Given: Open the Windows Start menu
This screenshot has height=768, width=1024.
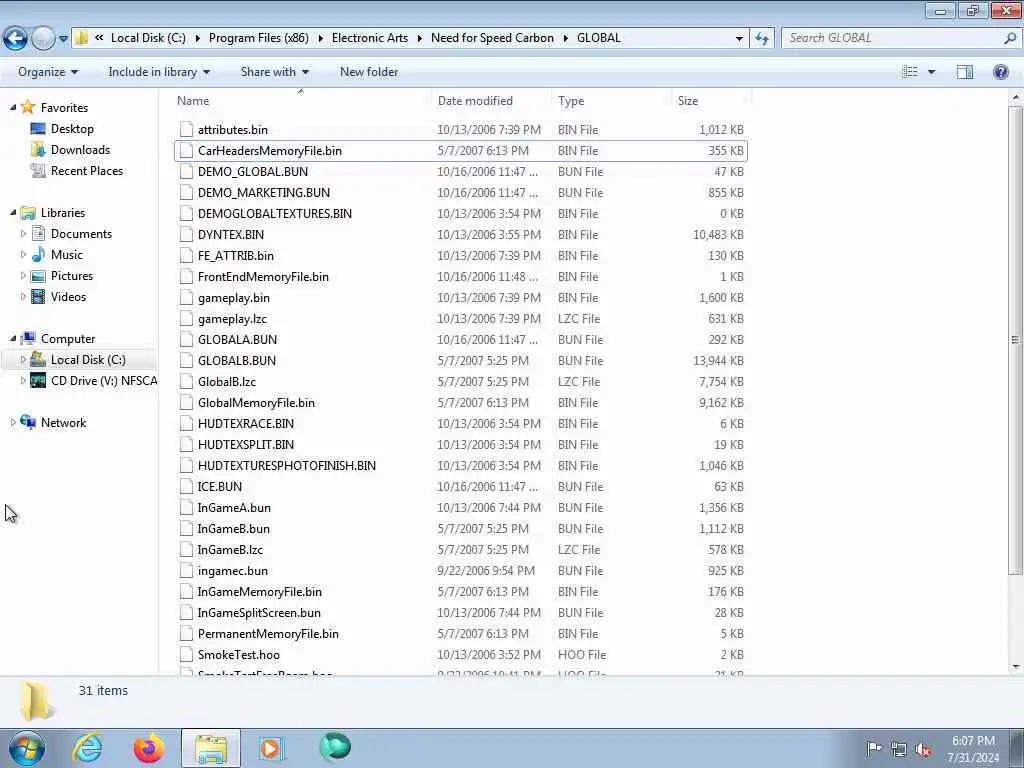Looking at the screenshot, I should click(26, 748).
